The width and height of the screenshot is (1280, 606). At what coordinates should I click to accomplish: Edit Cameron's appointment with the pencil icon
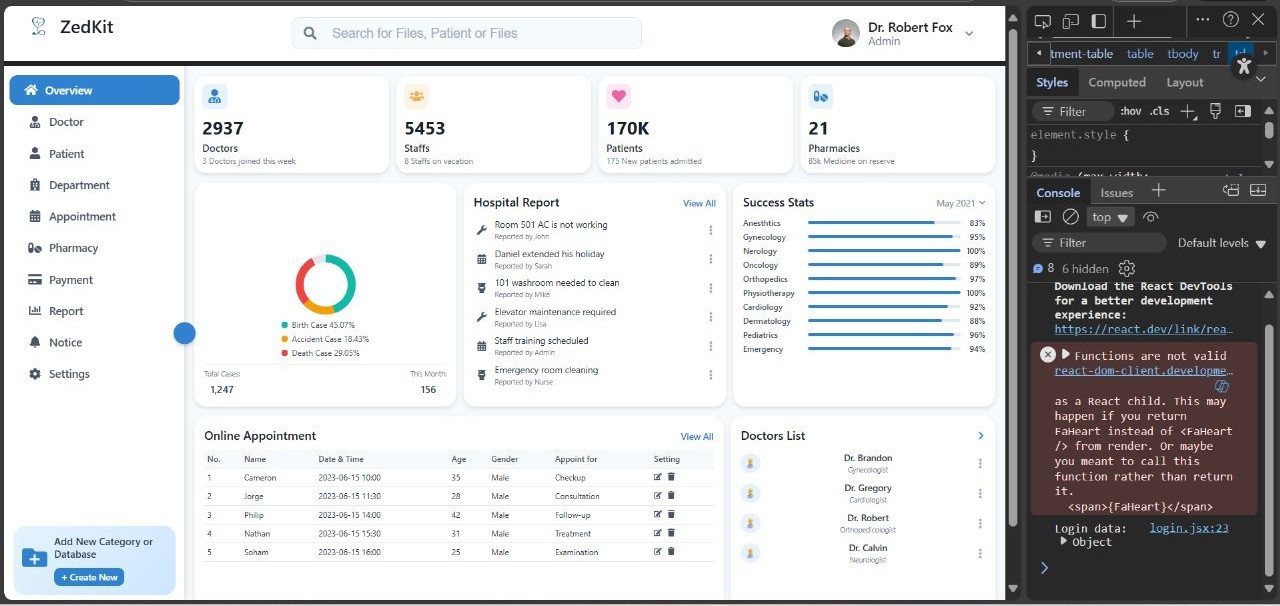[x=657, y=478]
